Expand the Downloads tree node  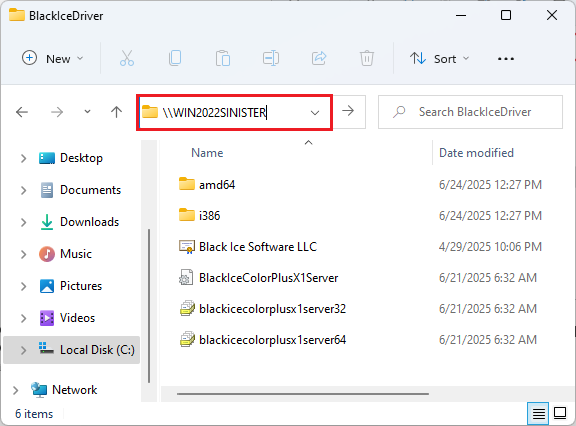(x=24, y=222)
